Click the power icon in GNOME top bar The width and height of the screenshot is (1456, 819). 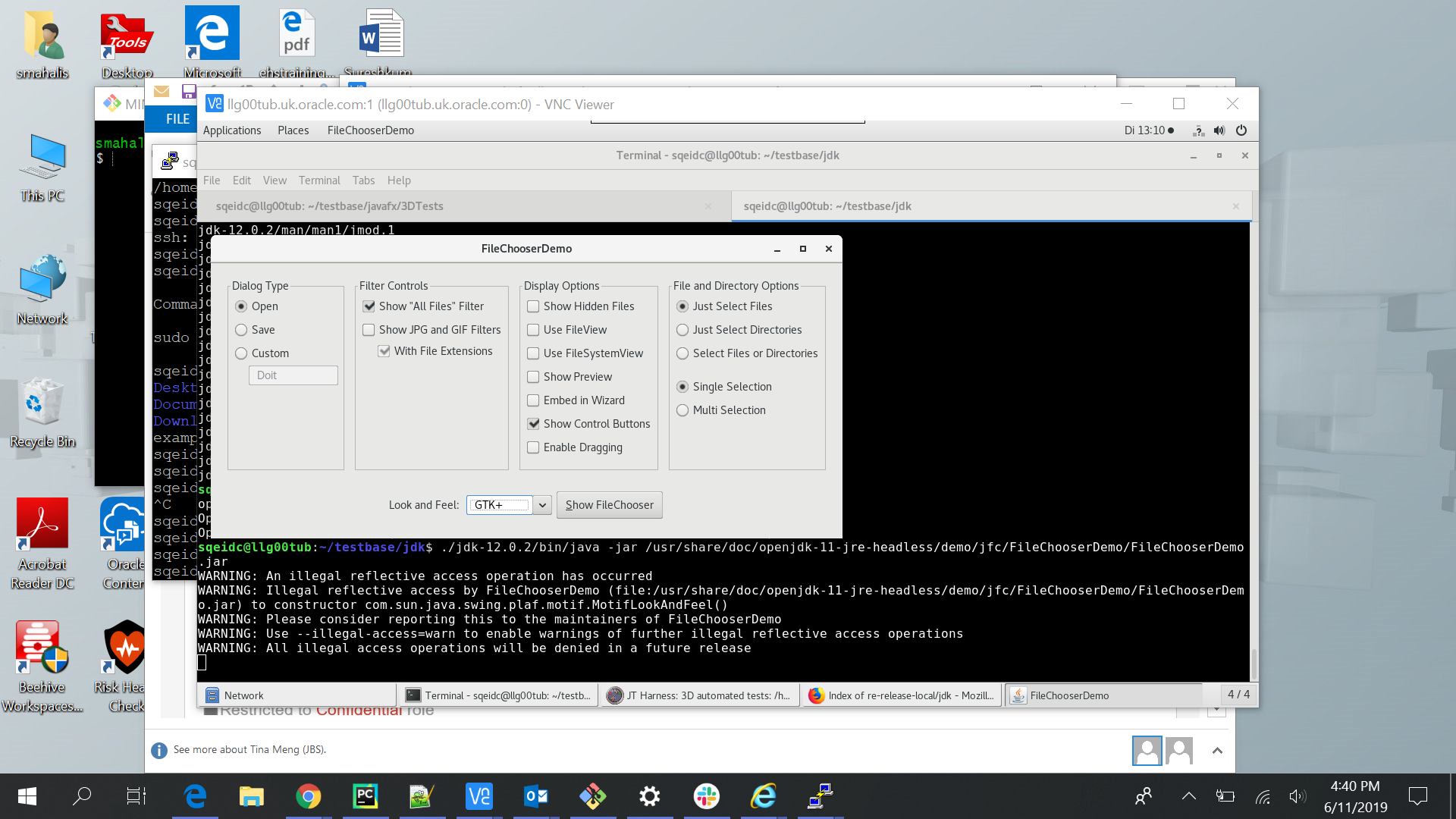tap(1241, 130)
